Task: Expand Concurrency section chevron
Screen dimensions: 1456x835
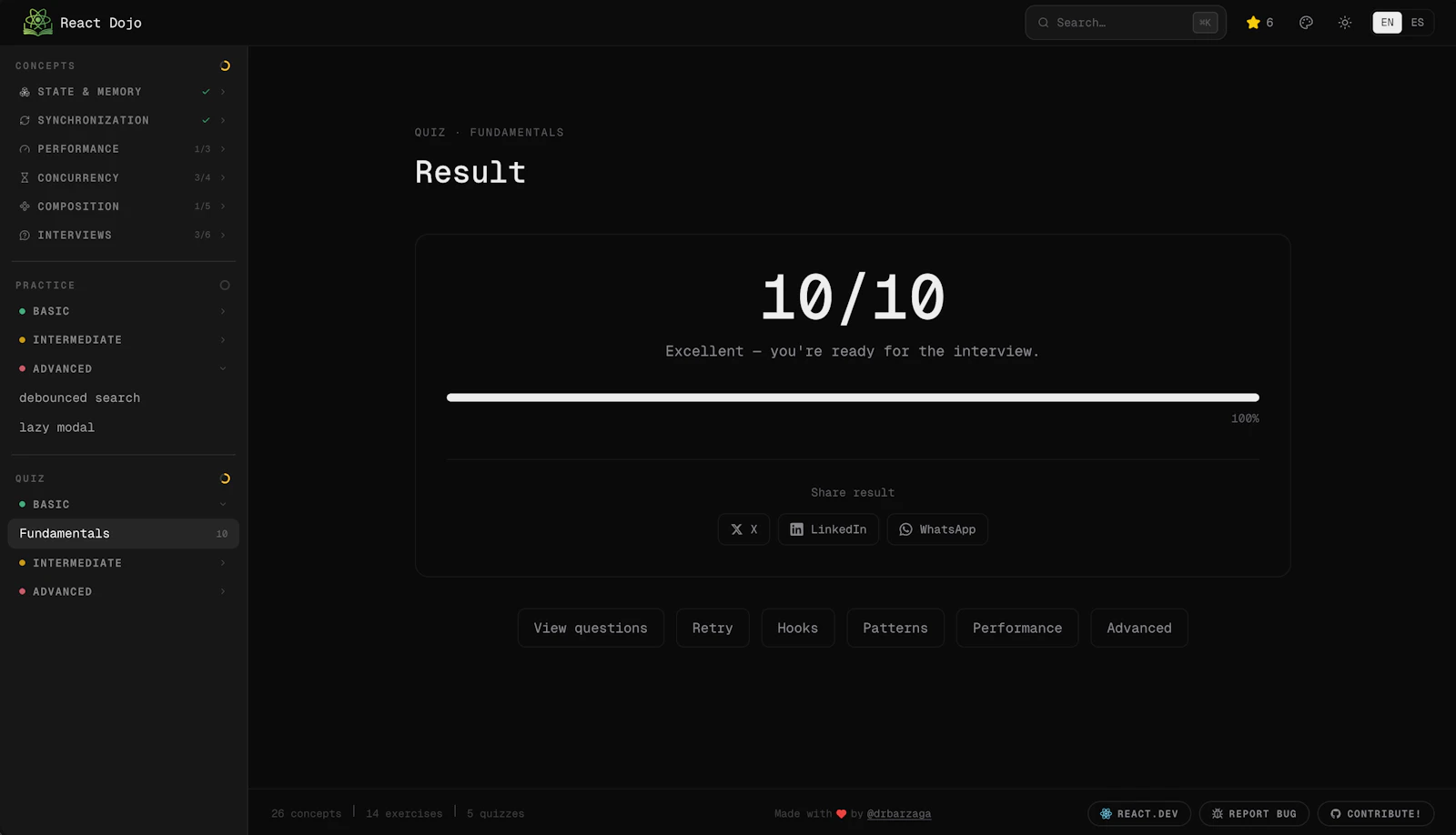Action: (x=223, y=178)
